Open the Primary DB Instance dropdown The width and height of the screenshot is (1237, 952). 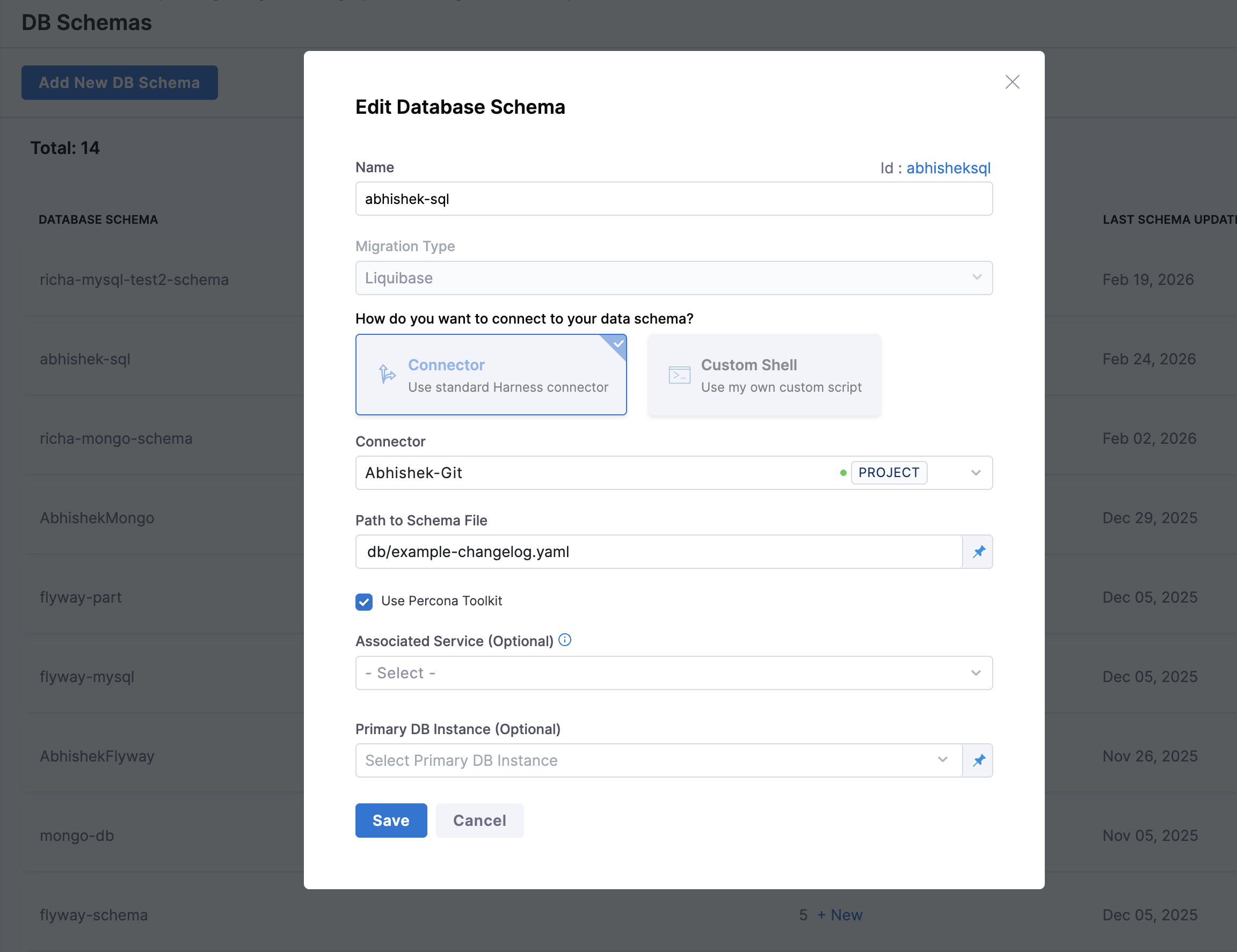click(x=942, y=760)
